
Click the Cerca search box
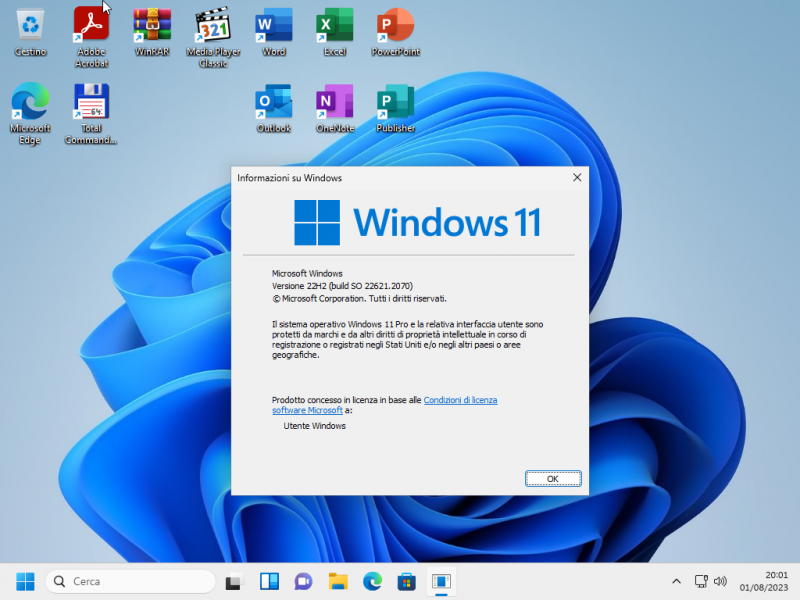[130, 581]
